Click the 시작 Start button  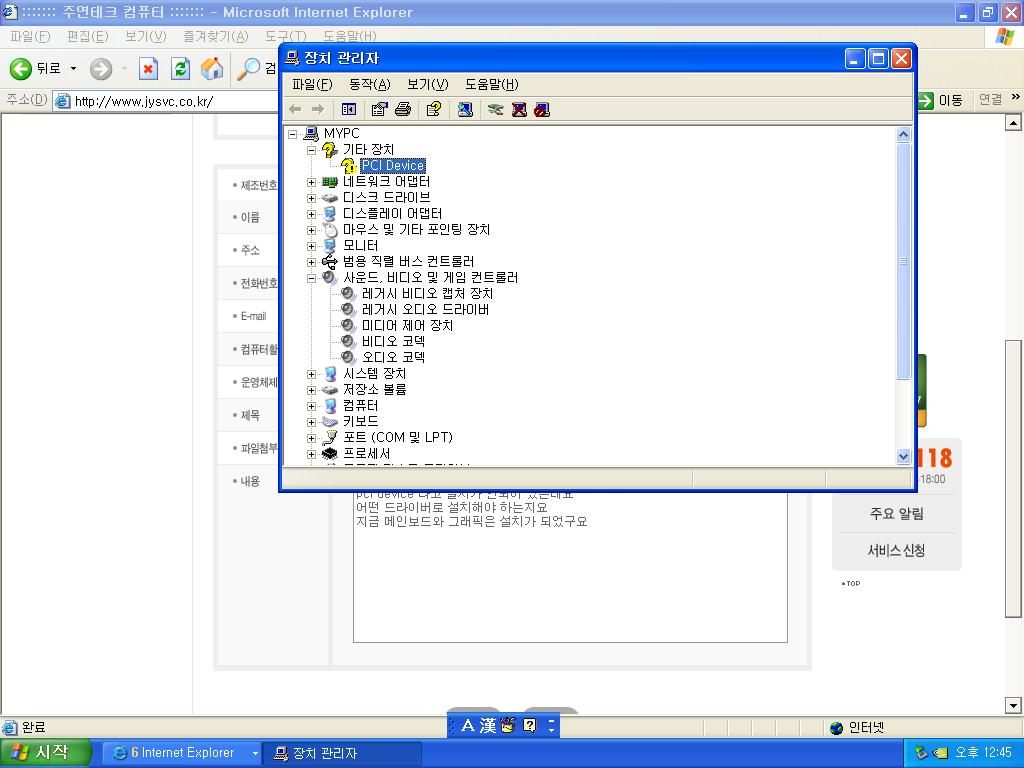coord(42,752)
